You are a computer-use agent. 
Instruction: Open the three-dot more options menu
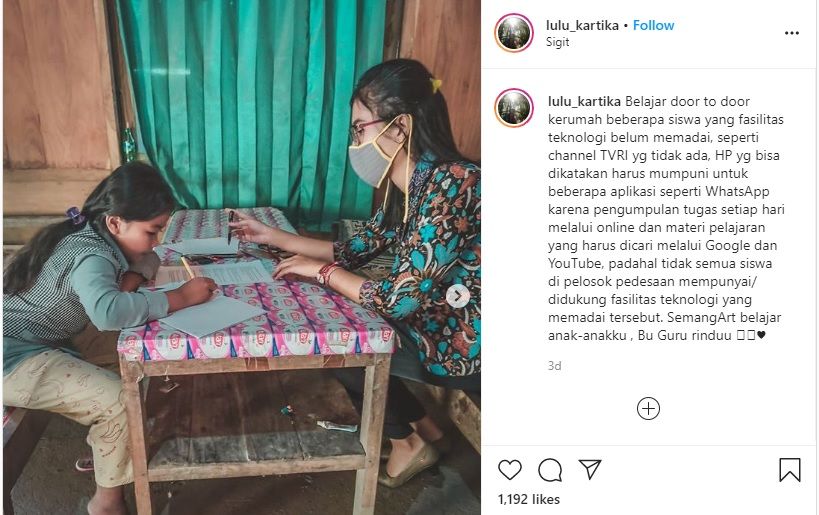[792, 33]
